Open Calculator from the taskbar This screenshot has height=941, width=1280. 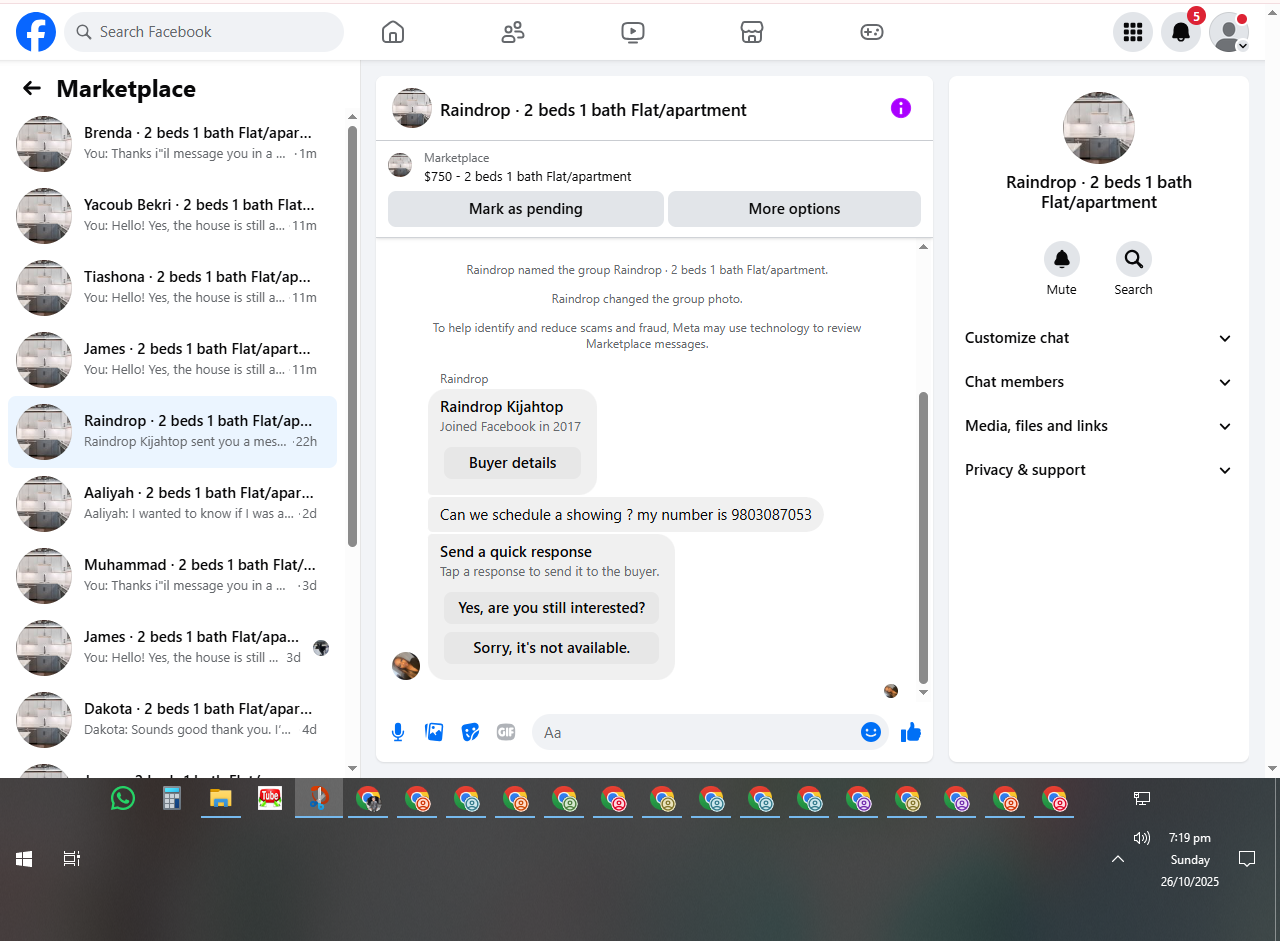pyautogui.click(x=172, y=798)
